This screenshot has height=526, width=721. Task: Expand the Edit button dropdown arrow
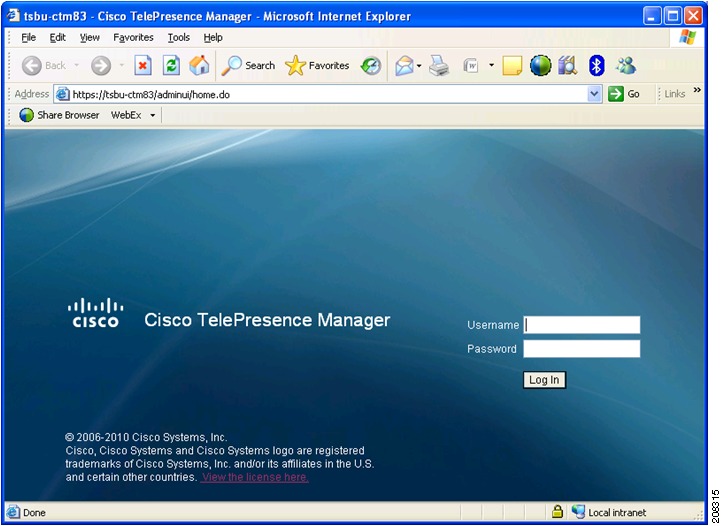(491, 66)
